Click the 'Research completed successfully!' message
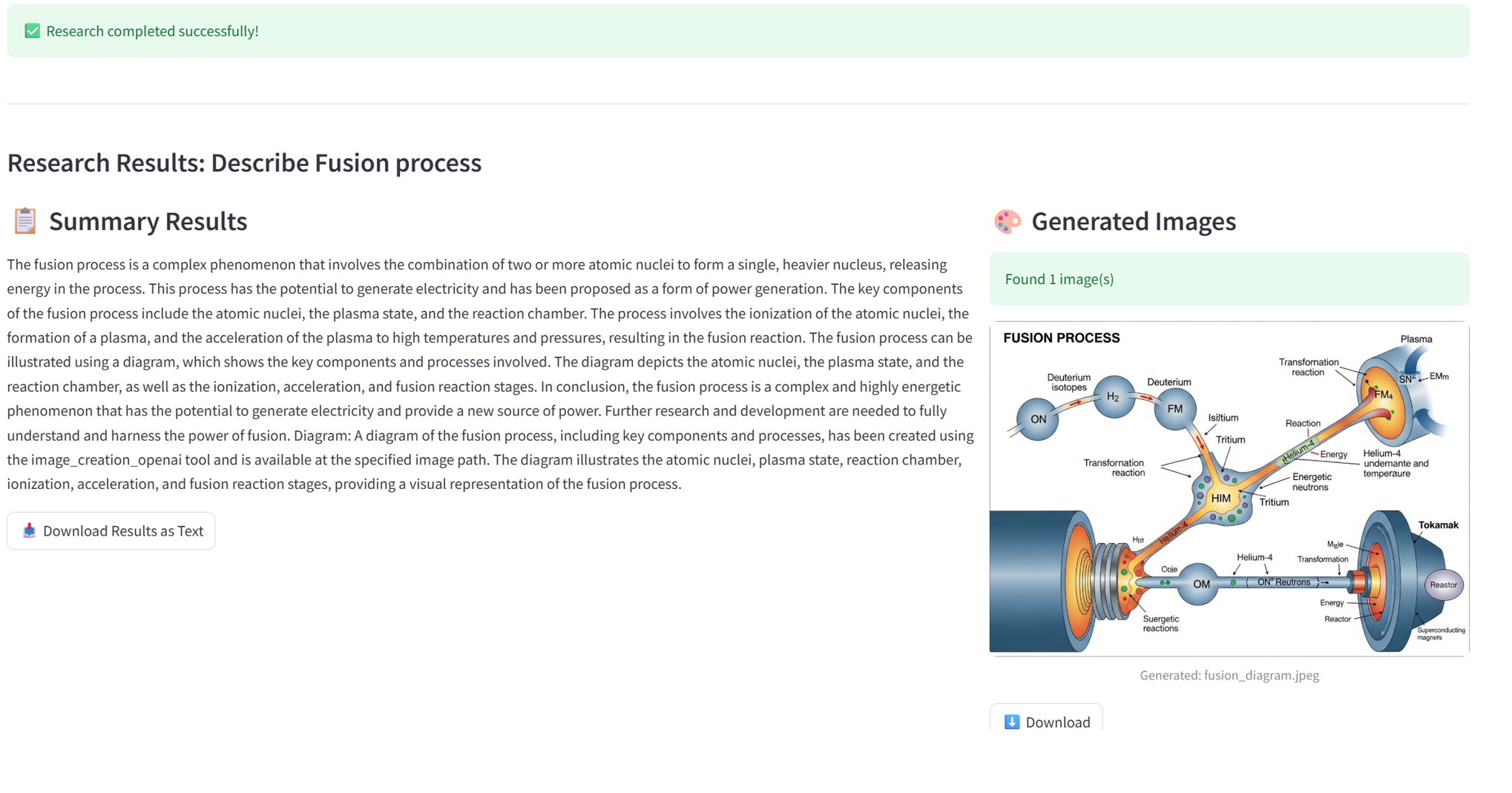 click(x=152, y=31)
